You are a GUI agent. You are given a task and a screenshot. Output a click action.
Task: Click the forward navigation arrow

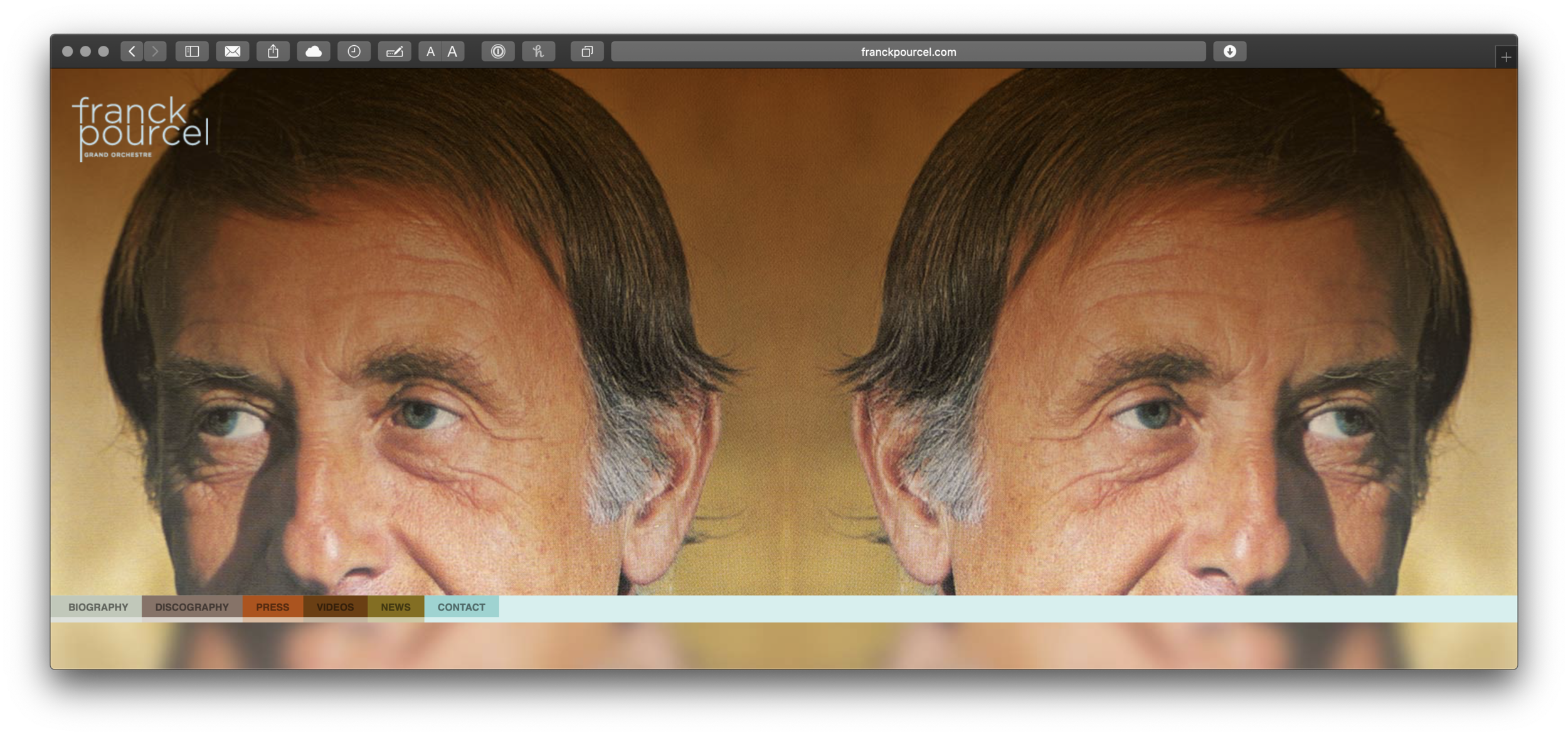pyautogui.click(x=155, y=51)
